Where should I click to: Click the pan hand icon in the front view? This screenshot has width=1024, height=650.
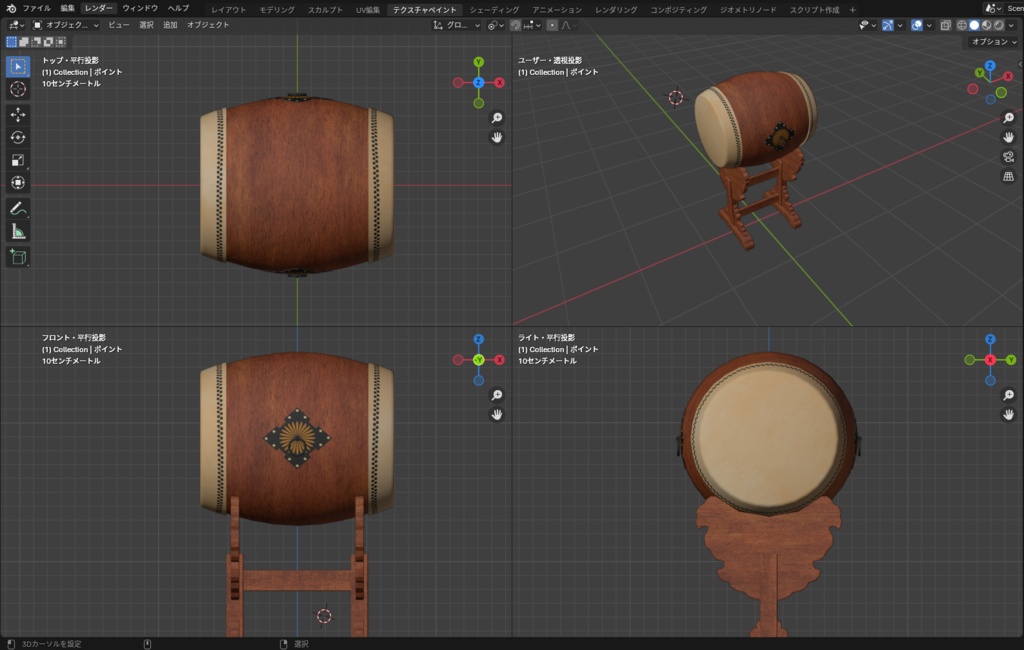pos(497,414)
